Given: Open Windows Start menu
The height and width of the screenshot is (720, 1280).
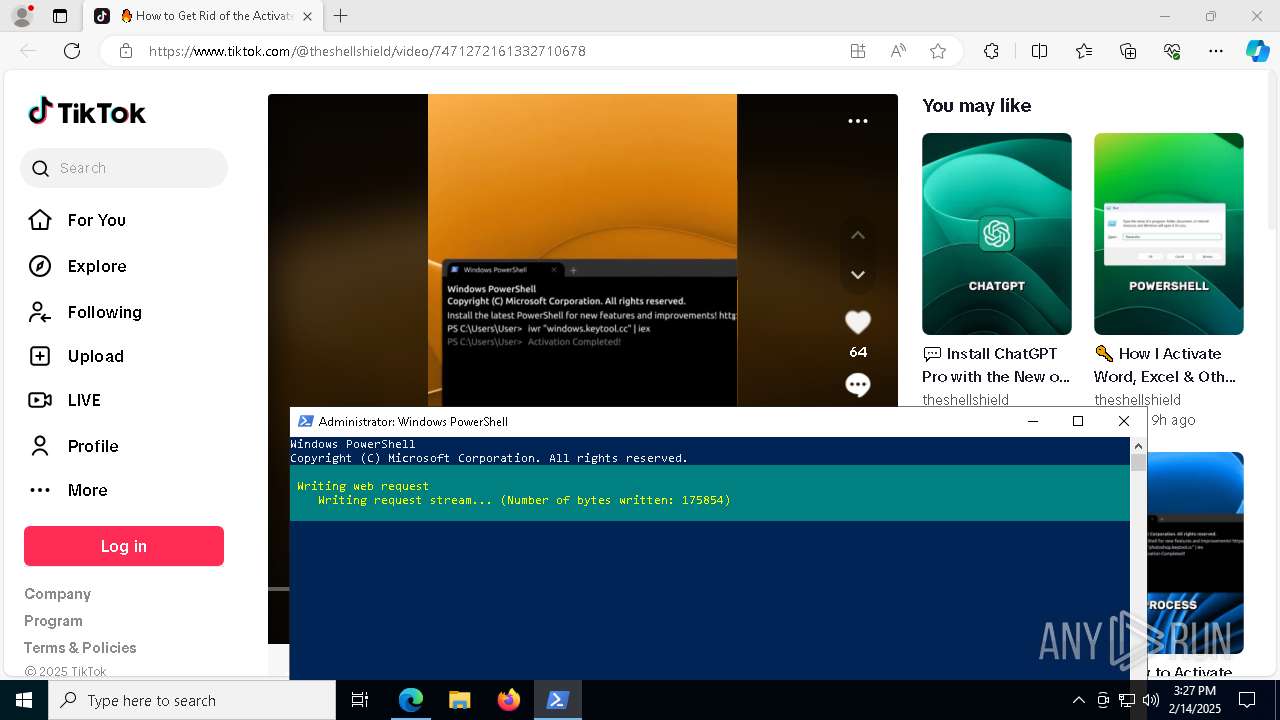Looking at the screenshot, I should (x=24, y=700).
